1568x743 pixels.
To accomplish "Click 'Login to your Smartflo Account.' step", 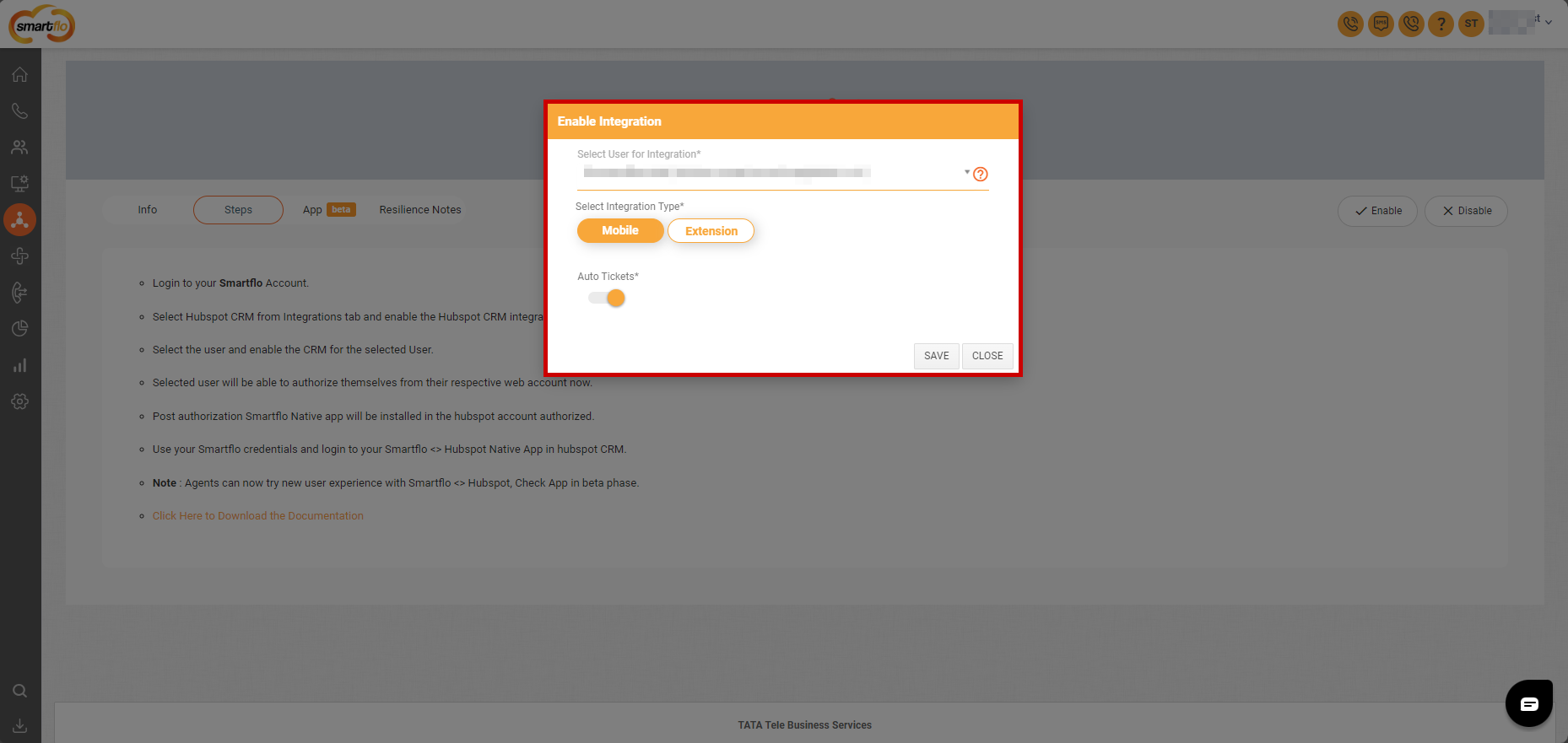I will point(230,283).
